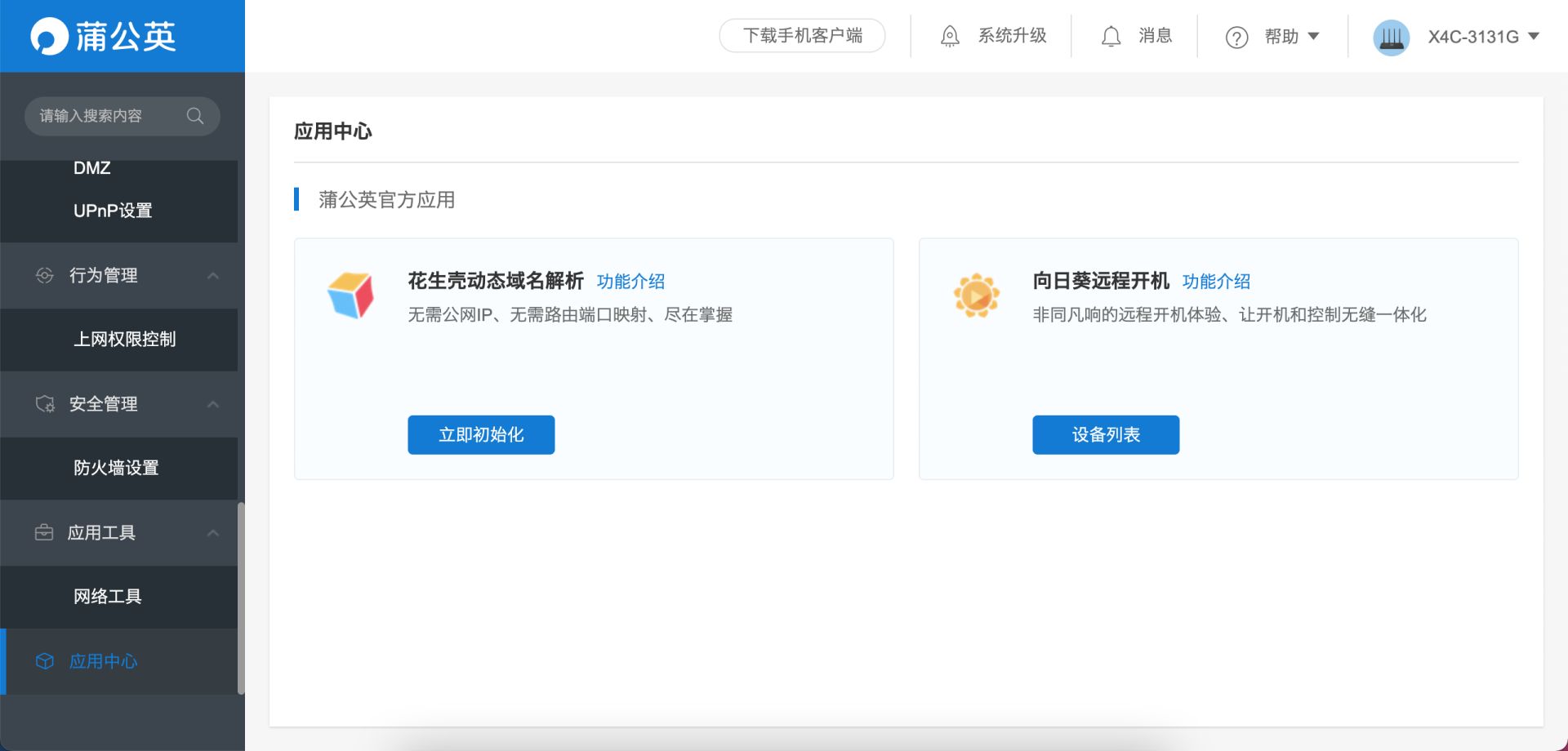The image size is (1568, 751).
Task: Collapse the 行为管理 section chevron
Action: pyautogui.click(x=213, y=276)
